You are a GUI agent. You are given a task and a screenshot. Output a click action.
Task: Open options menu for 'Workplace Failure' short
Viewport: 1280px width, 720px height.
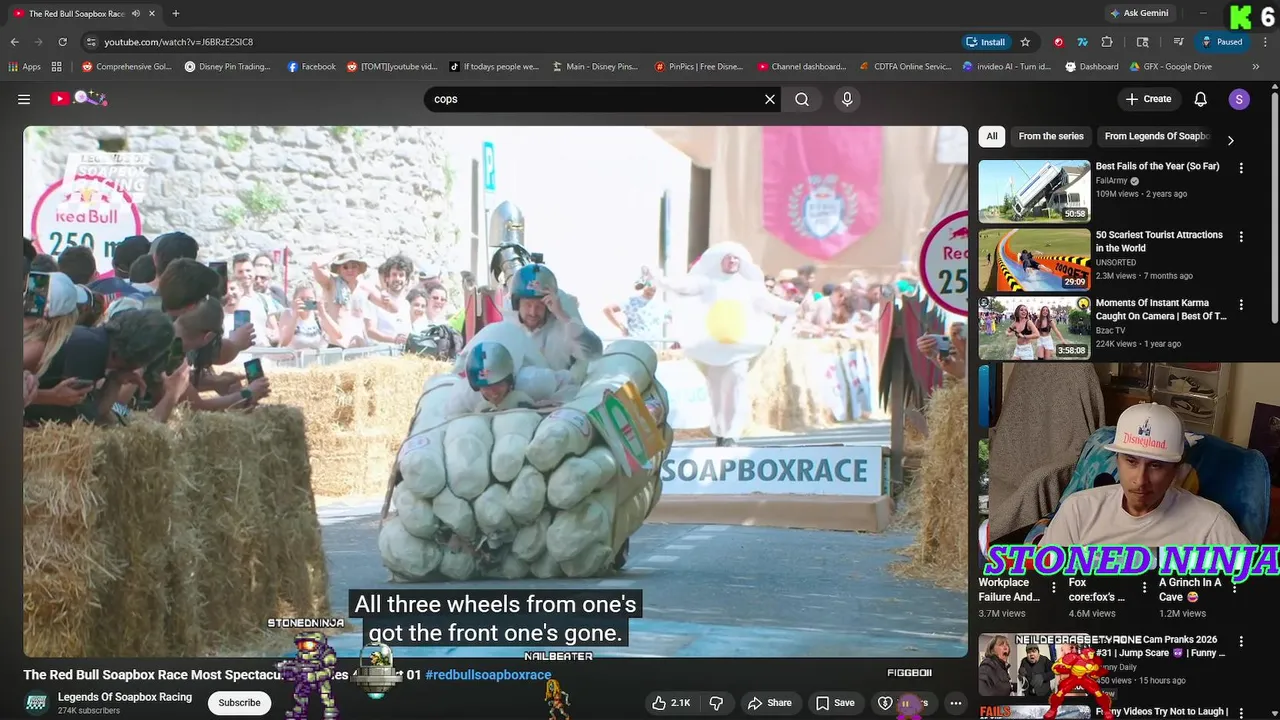click(1053, 588)
